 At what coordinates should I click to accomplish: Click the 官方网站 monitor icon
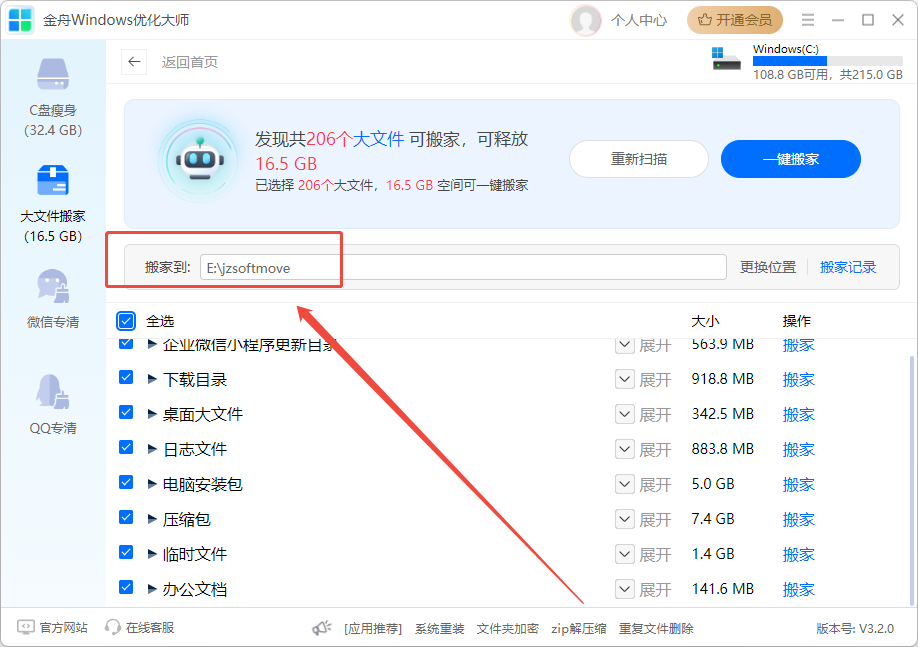tap(26, 628)
